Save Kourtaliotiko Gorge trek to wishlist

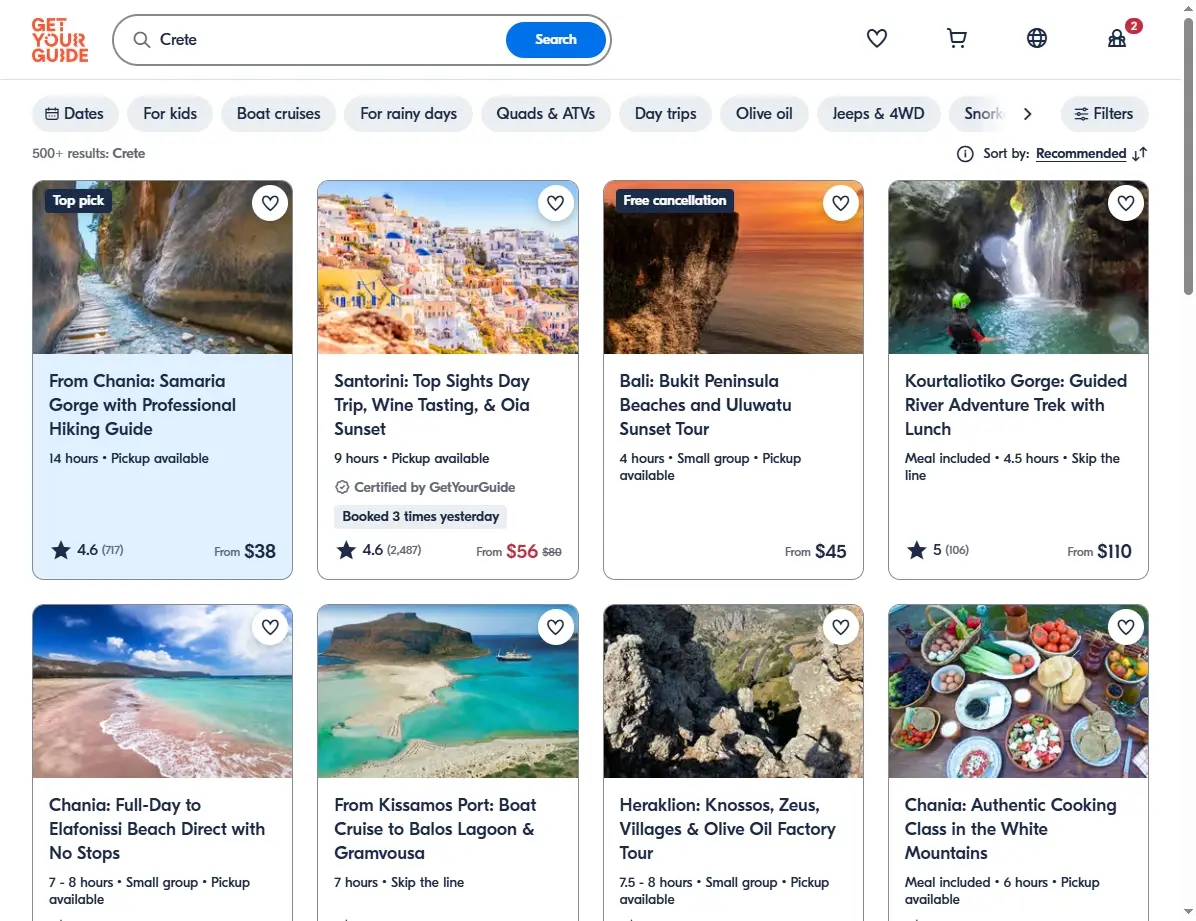[1126, 203]
